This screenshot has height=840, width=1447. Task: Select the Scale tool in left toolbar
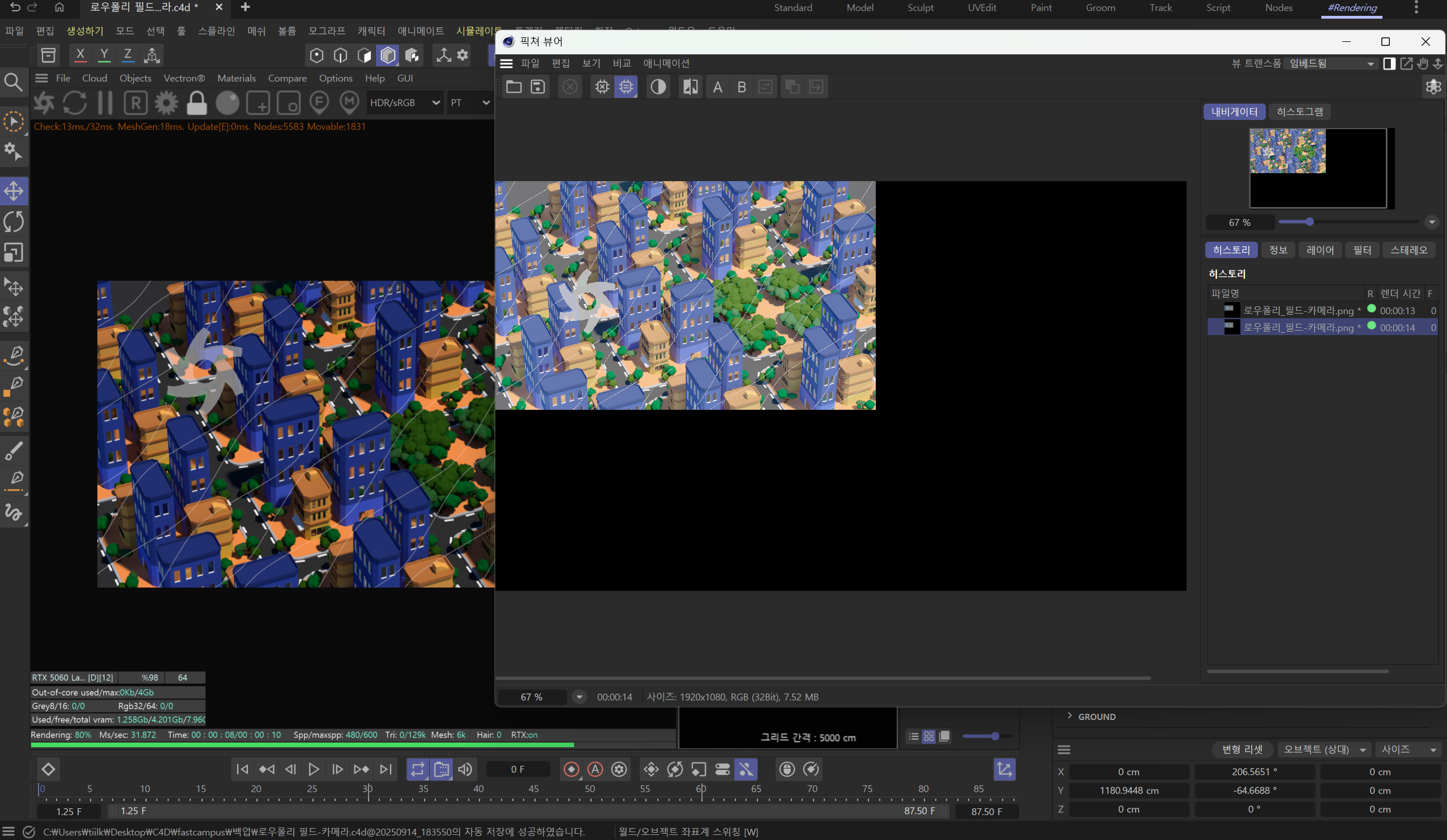14,252
